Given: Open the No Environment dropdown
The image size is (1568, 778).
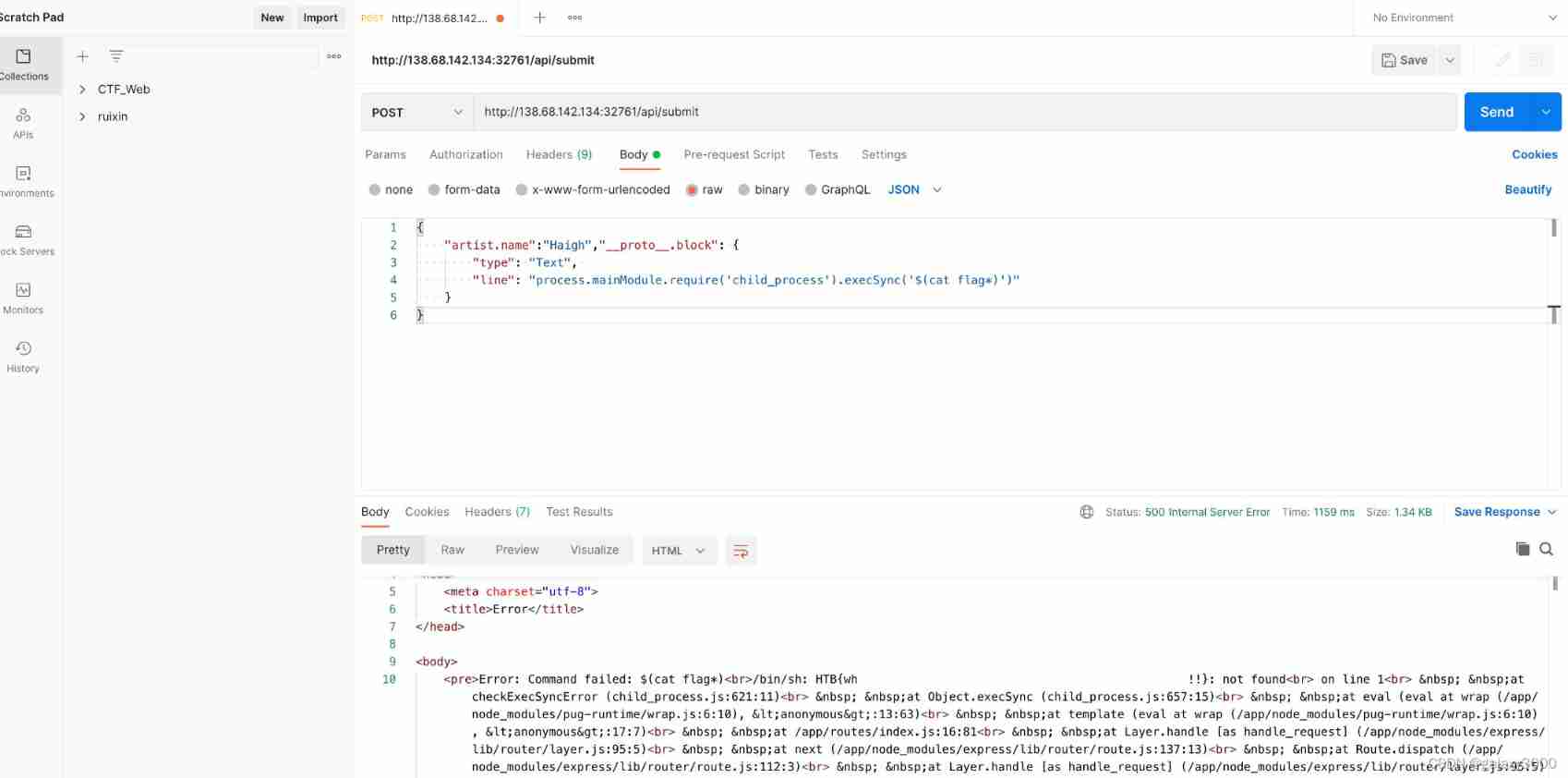Looking at the screenshot, I should pos(1464,18).
